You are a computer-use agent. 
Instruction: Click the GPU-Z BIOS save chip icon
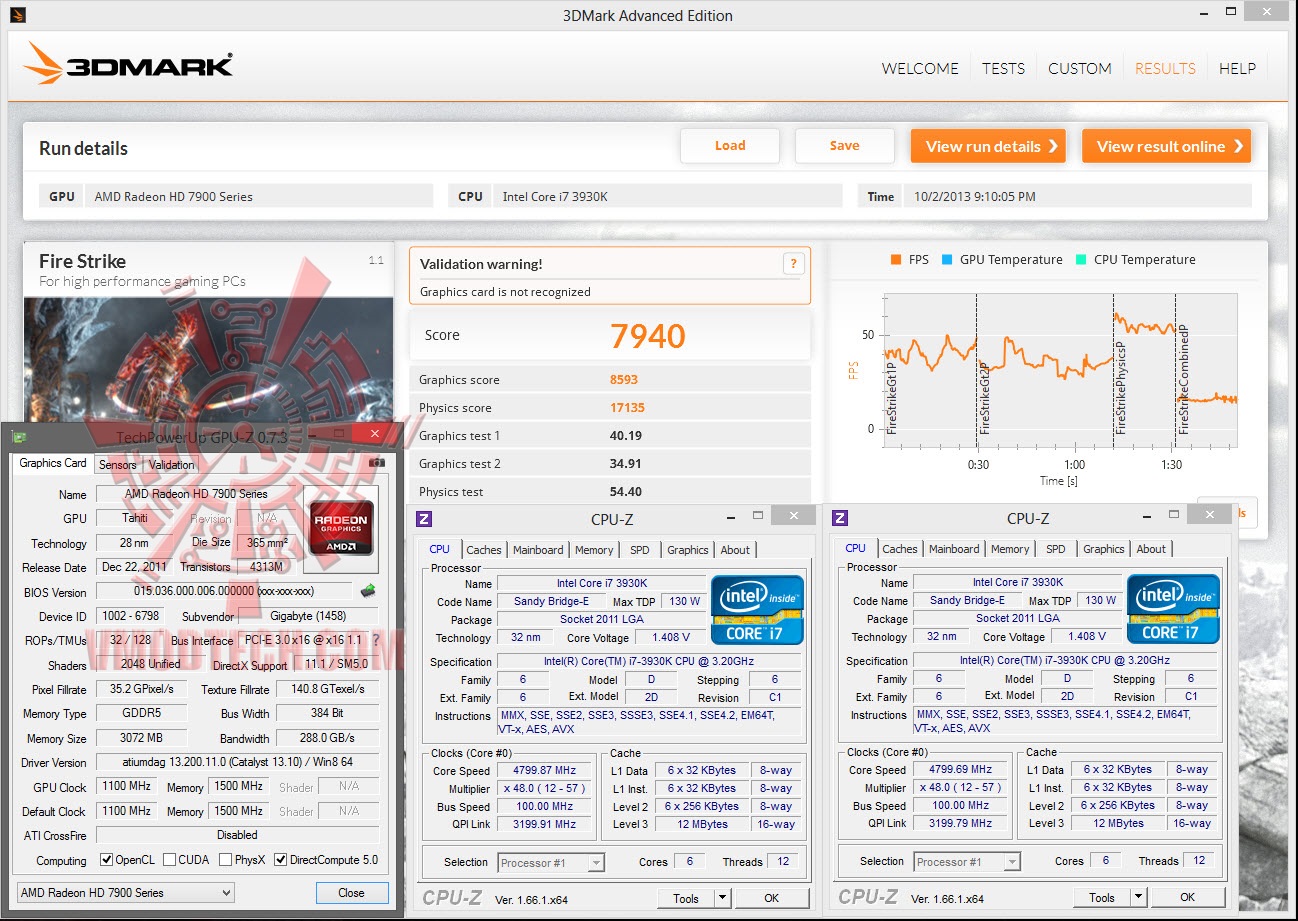click(368, 591)
